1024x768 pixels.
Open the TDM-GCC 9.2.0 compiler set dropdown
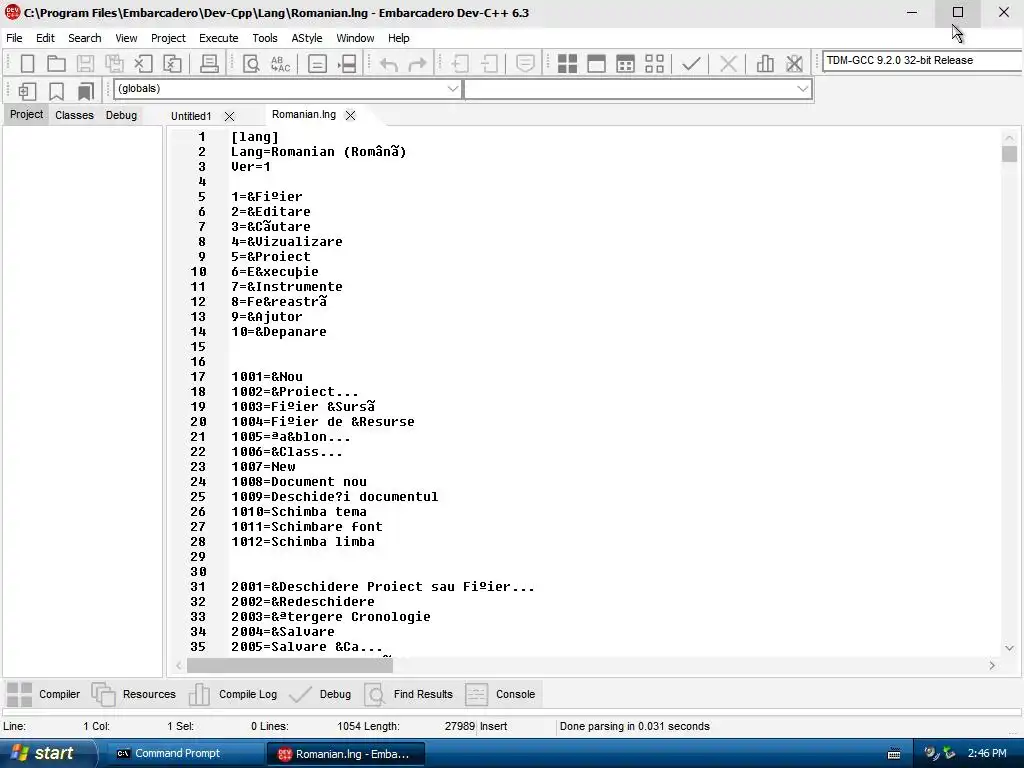coord(921,60)
